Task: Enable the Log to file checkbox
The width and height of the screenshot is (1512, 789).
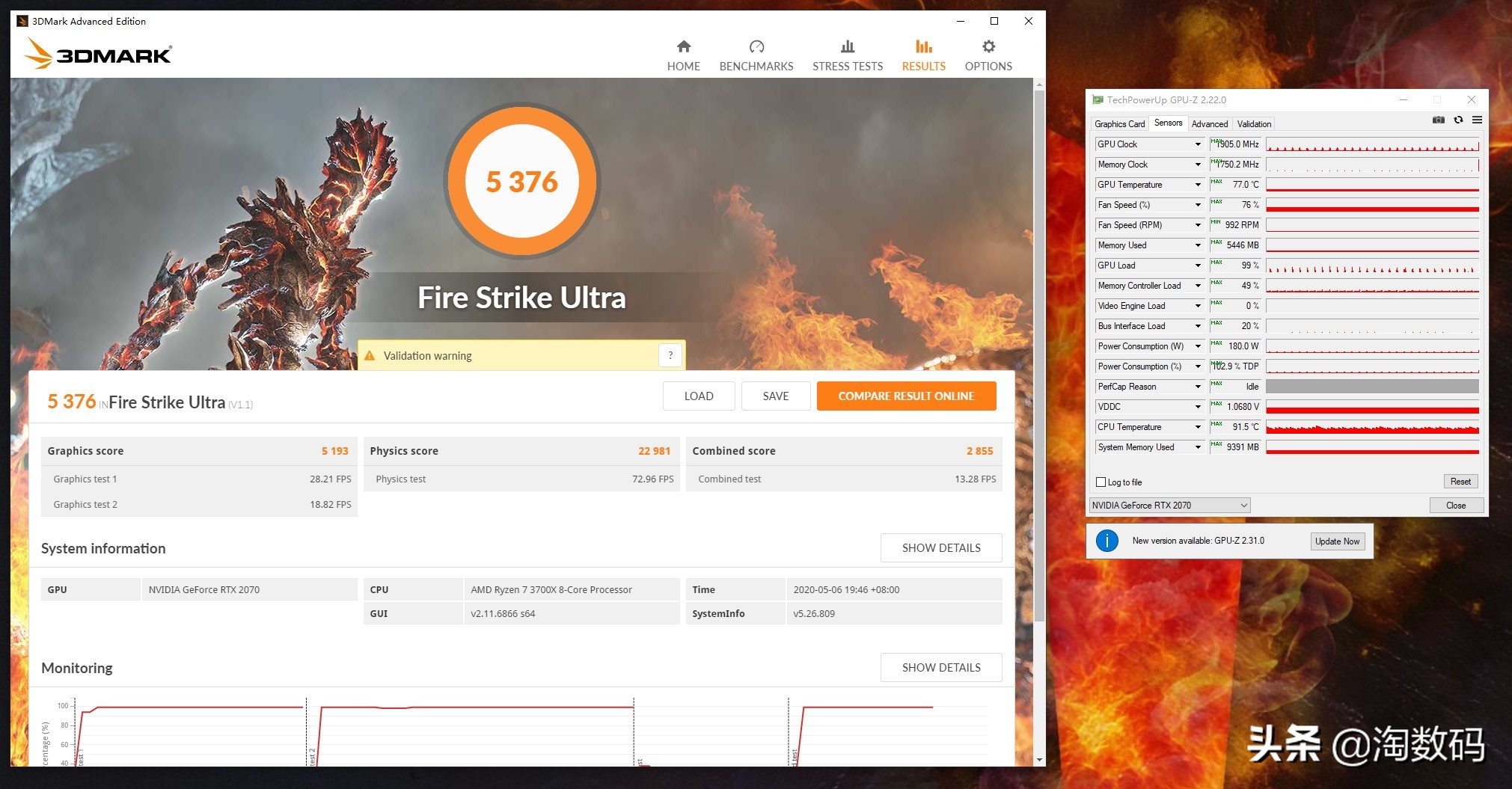Action: click(x=1100, y=482)
